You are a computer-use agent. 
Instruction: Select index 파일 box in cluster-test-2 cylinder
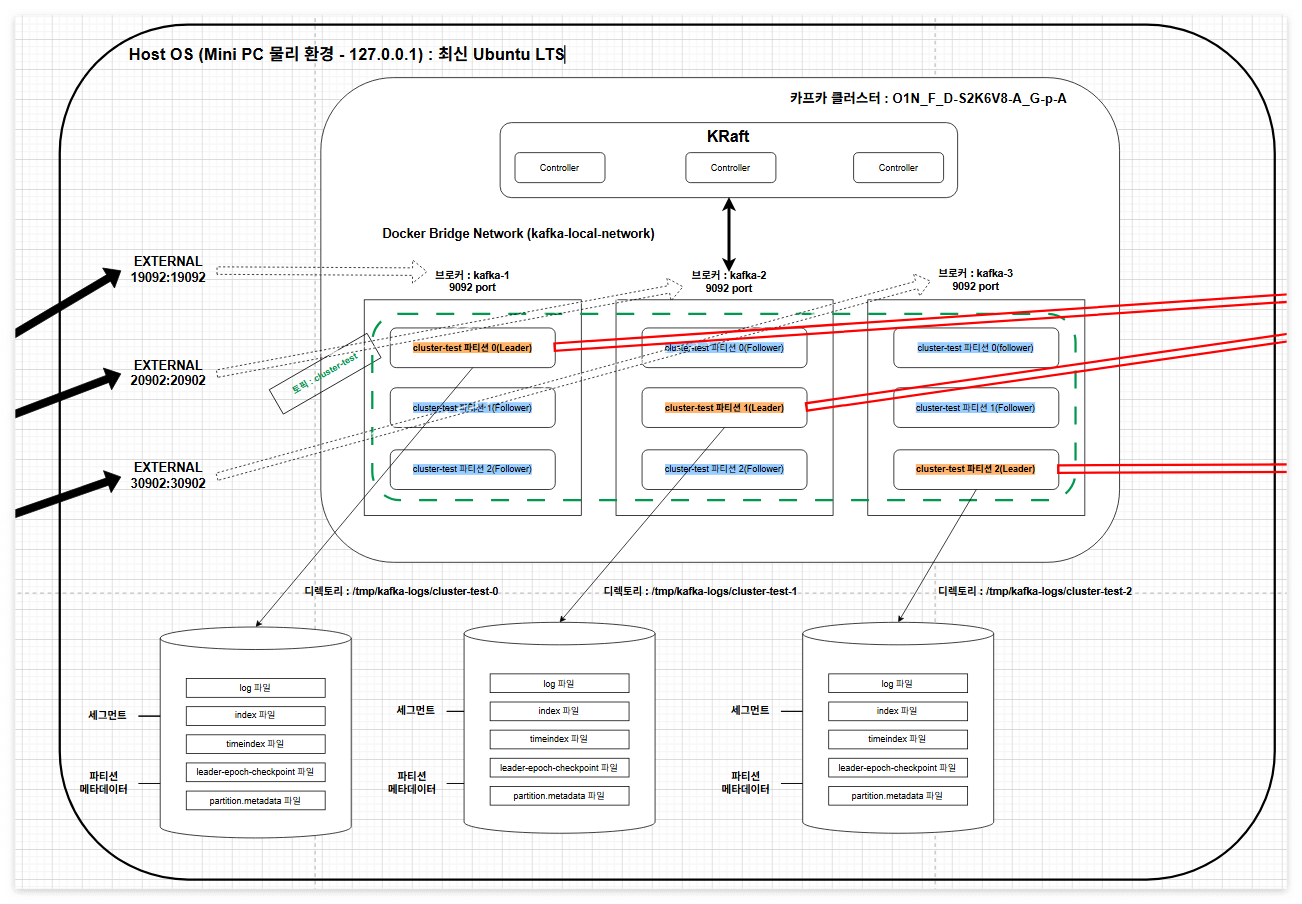(x=897, y=711)
